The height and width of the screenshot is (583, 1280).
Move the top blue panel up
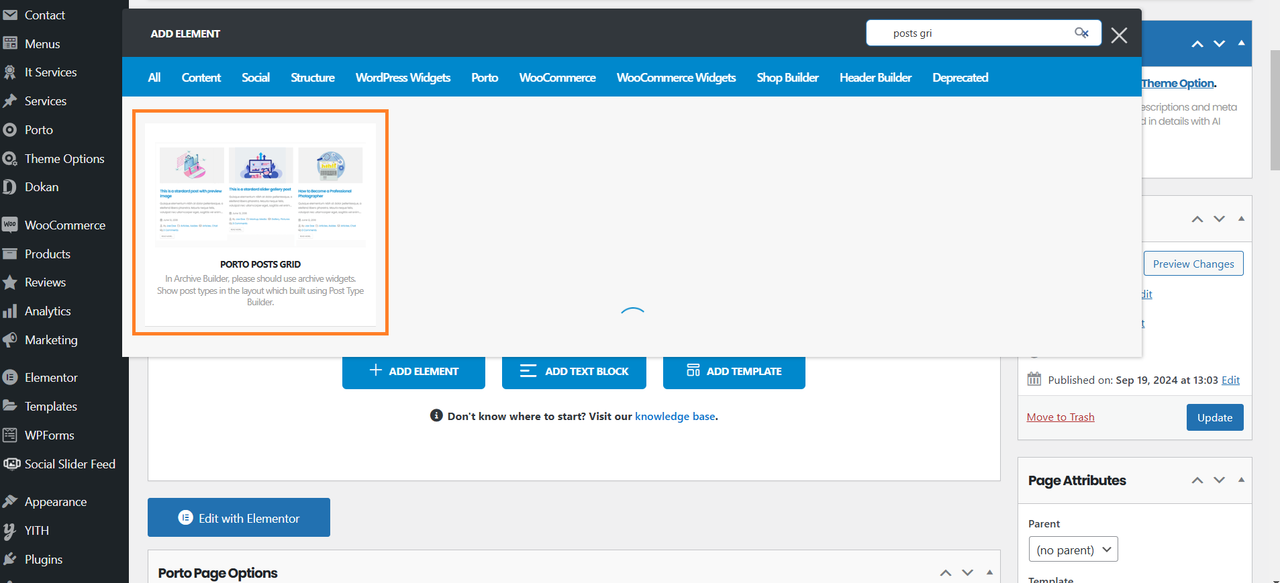pos(1197,44)
